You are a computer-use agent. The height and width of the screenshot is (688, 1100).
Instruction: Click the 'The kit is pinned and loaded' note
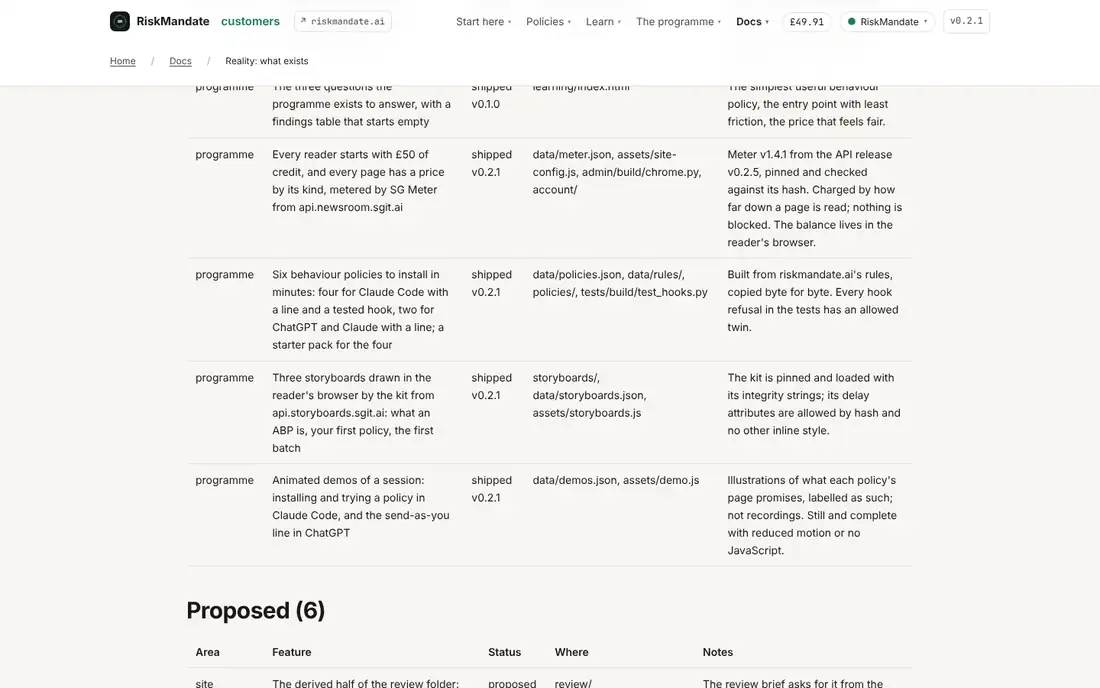[x=814, y=404]
